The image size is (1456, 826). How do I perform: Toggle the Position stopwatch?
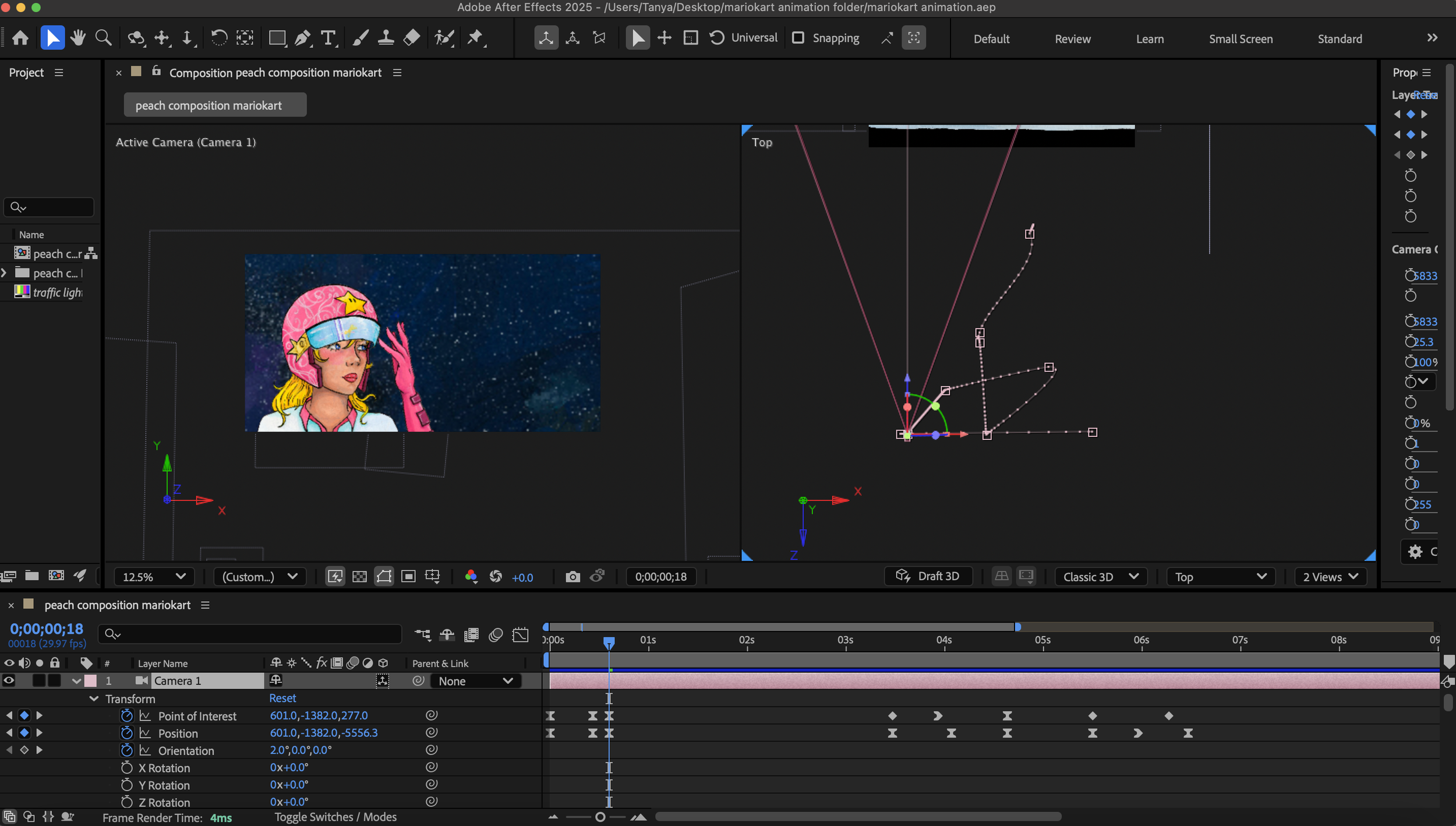pyautogui.click(x=126, y=733)
